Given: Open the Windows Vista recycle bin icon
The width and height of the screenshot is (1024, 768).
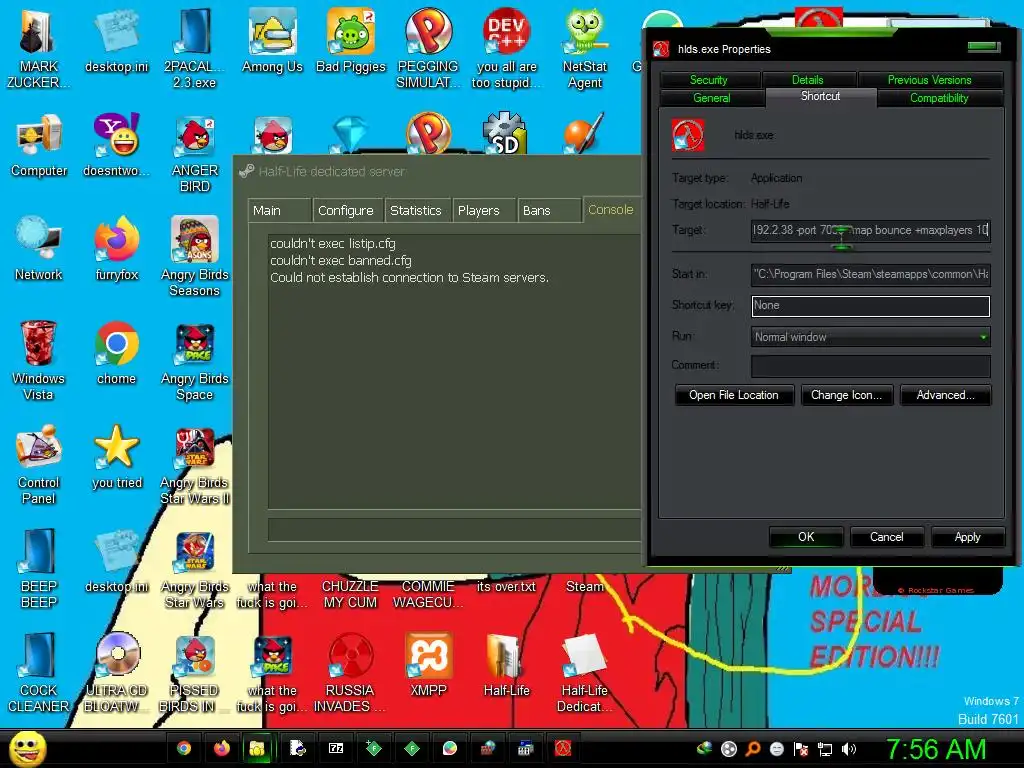Looking at the screenshot, I should (x=38, y=361).
